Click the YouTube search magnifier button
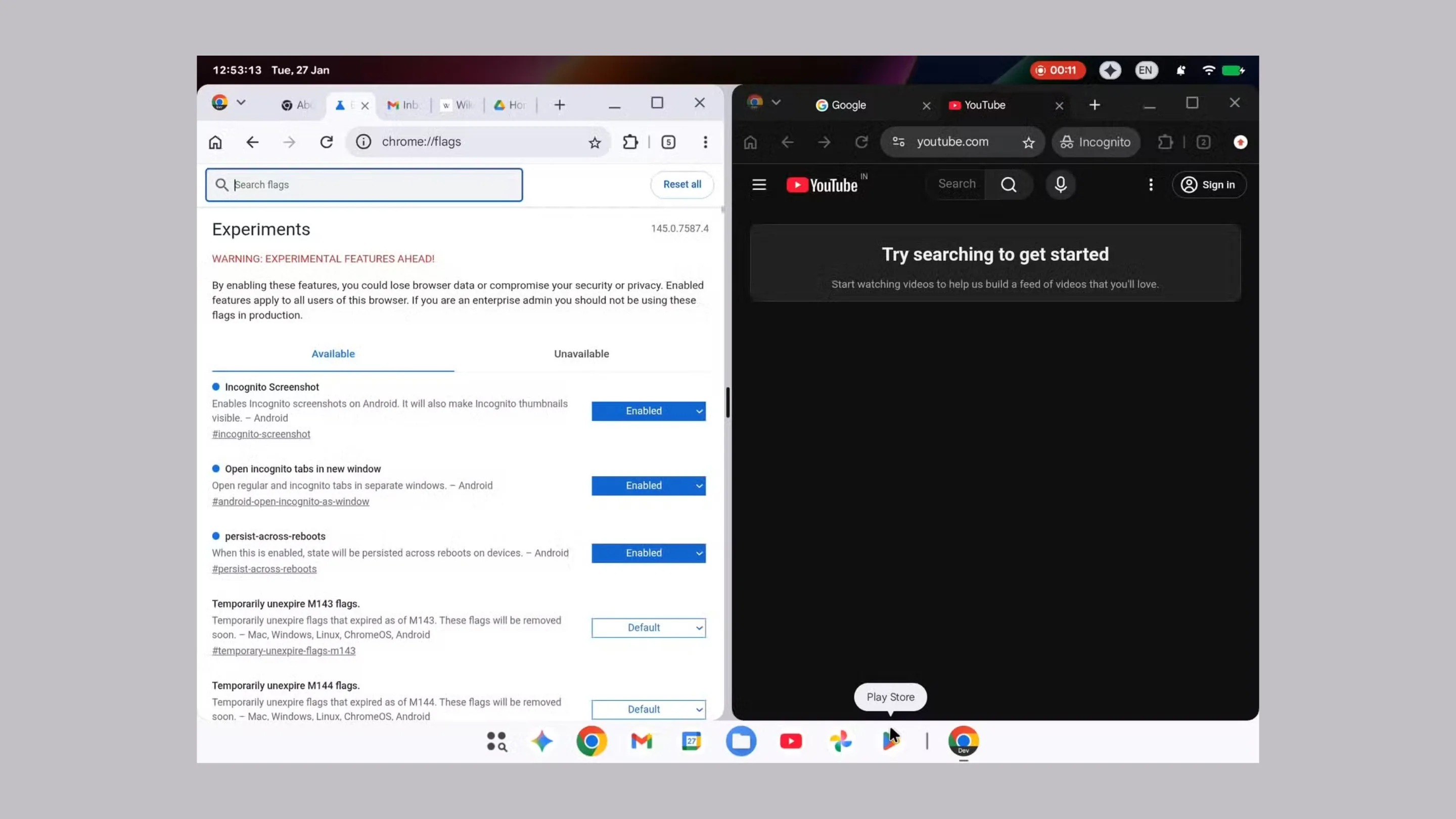Image resolution: width=1456 pixels, height=819 pixels. pyautogui.click(x=1009, y=184)
